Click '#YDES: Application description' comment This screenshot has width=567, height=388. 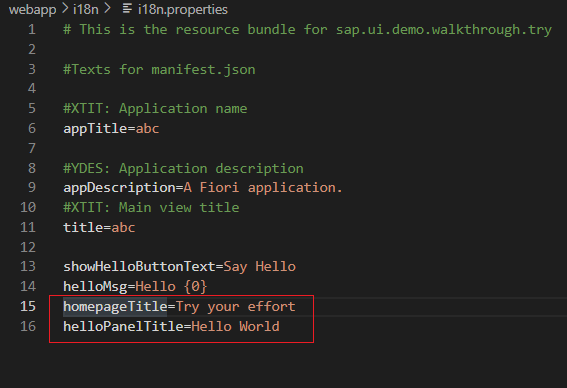[183, 169]
